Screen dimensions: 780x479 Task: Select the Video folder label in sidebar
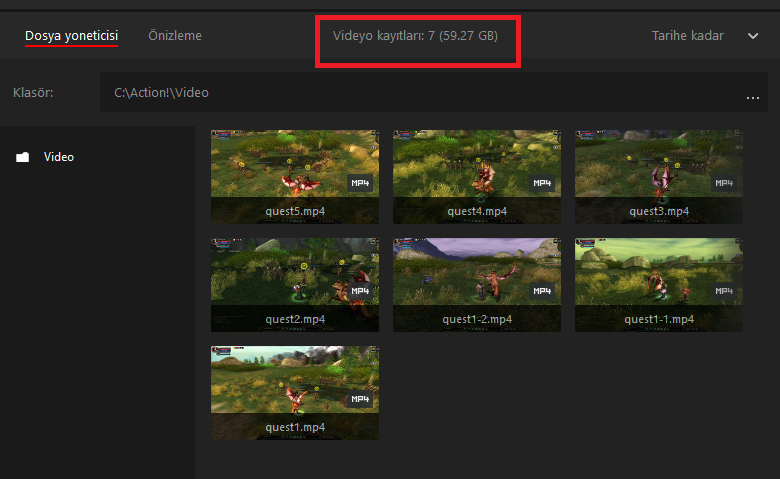[59, 157]
